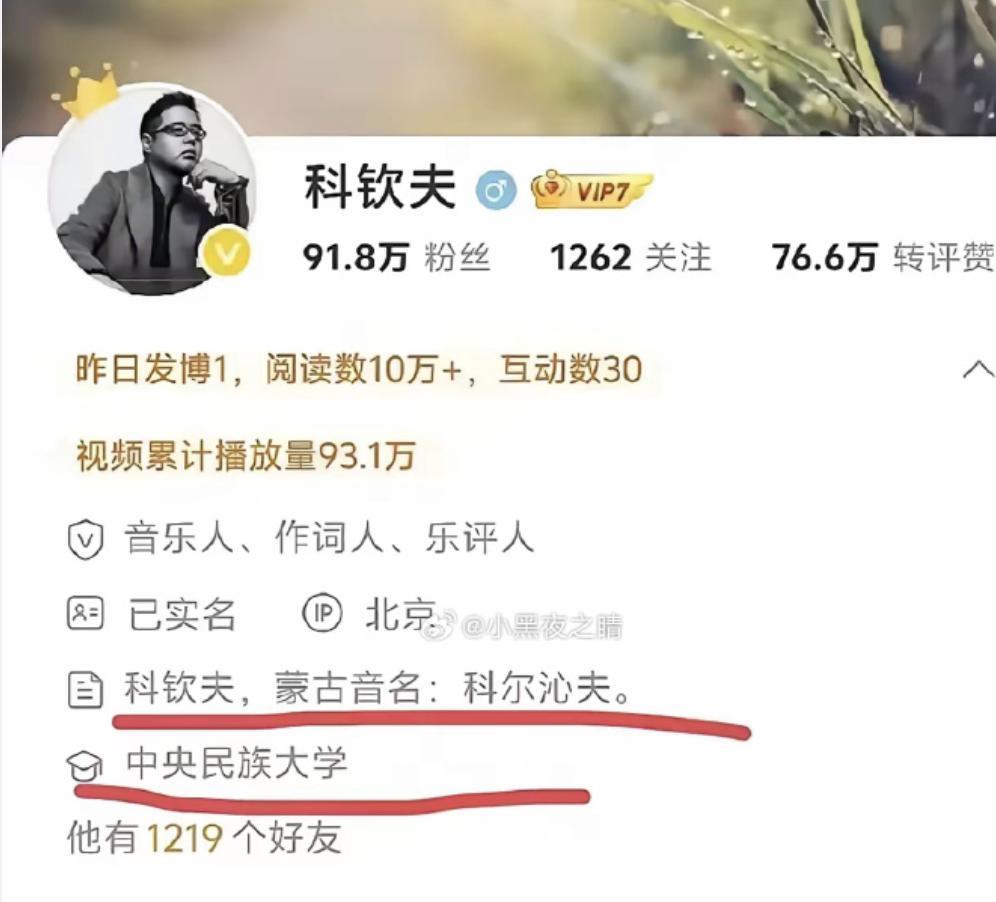The height and width of the screenshot is (902, 996).
Task: Click the shield verification icon
Action: (85, 539)
